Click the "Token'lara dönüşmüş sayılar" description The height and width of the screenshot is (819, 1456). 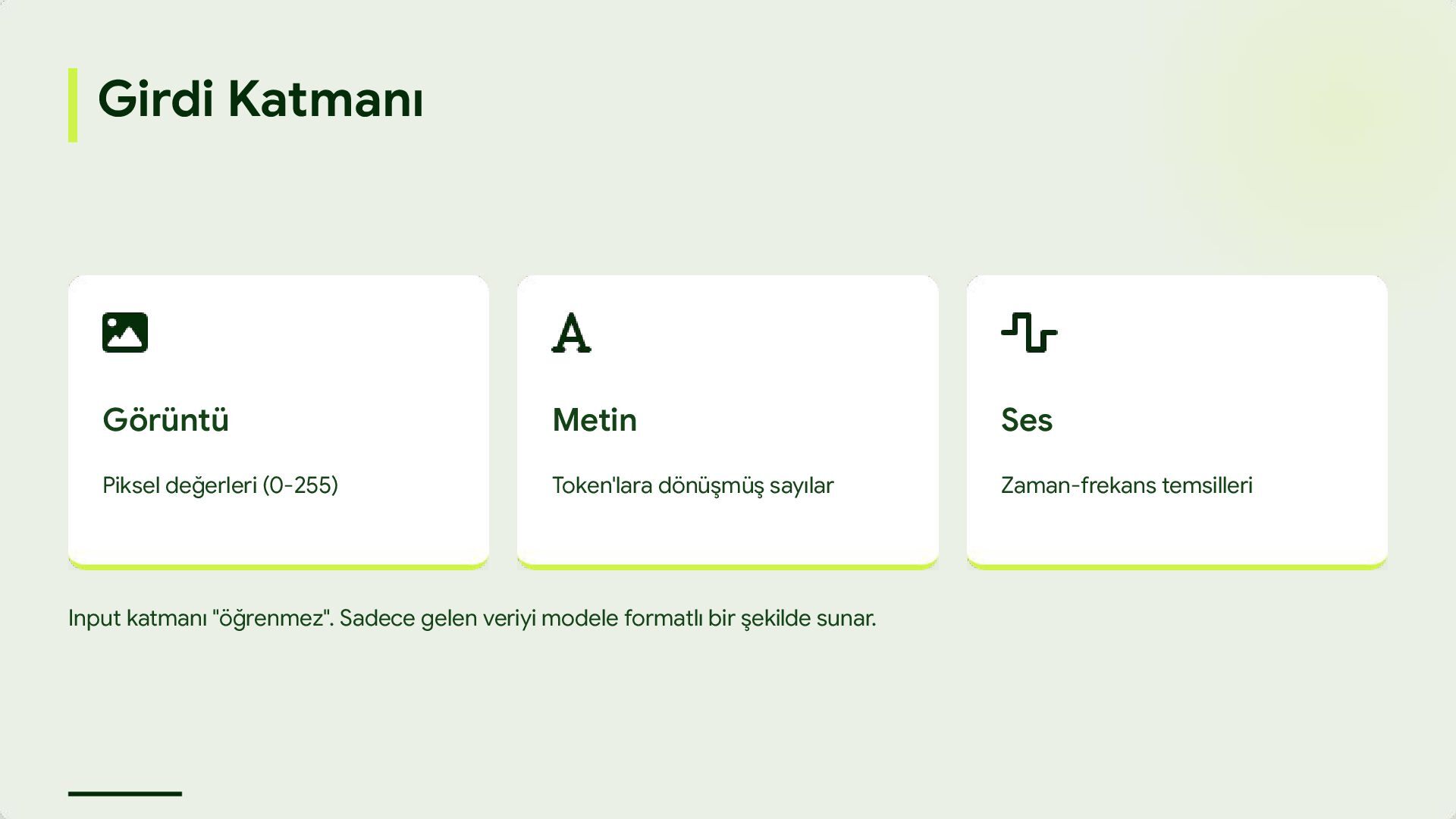point(692,485)
